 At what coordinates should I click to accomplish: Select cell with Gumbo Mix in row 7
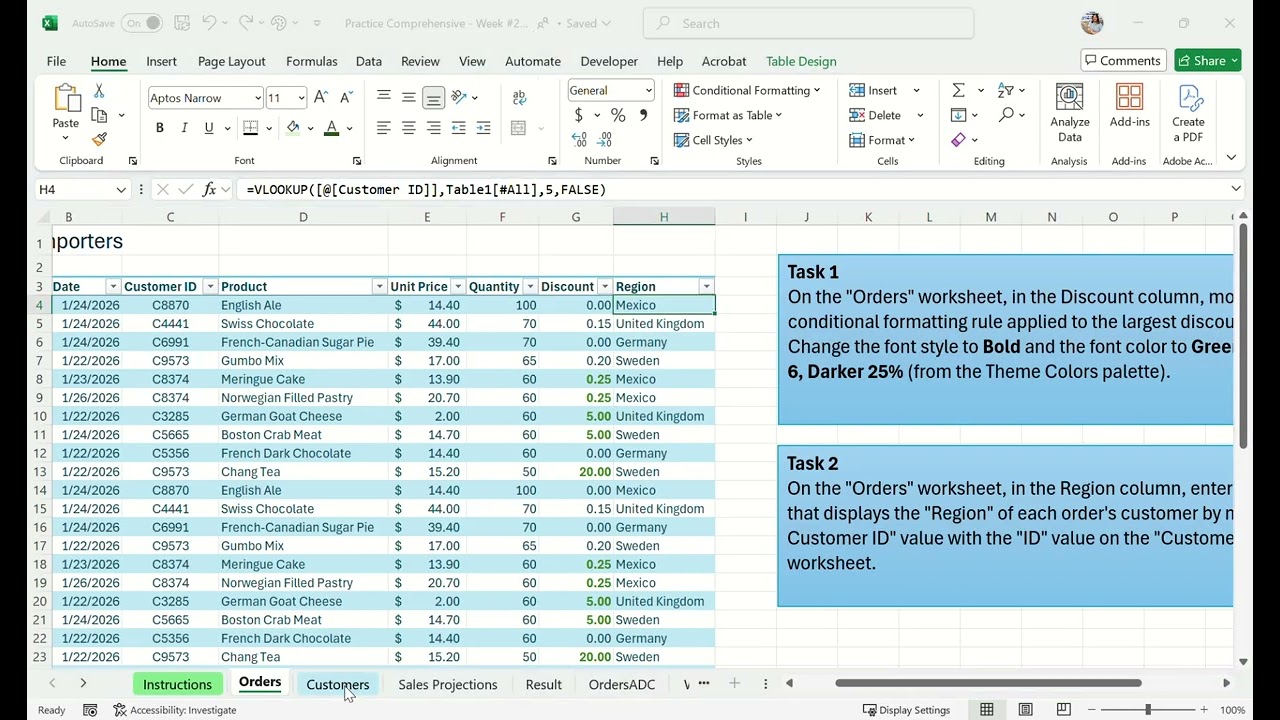pos(303,361)
